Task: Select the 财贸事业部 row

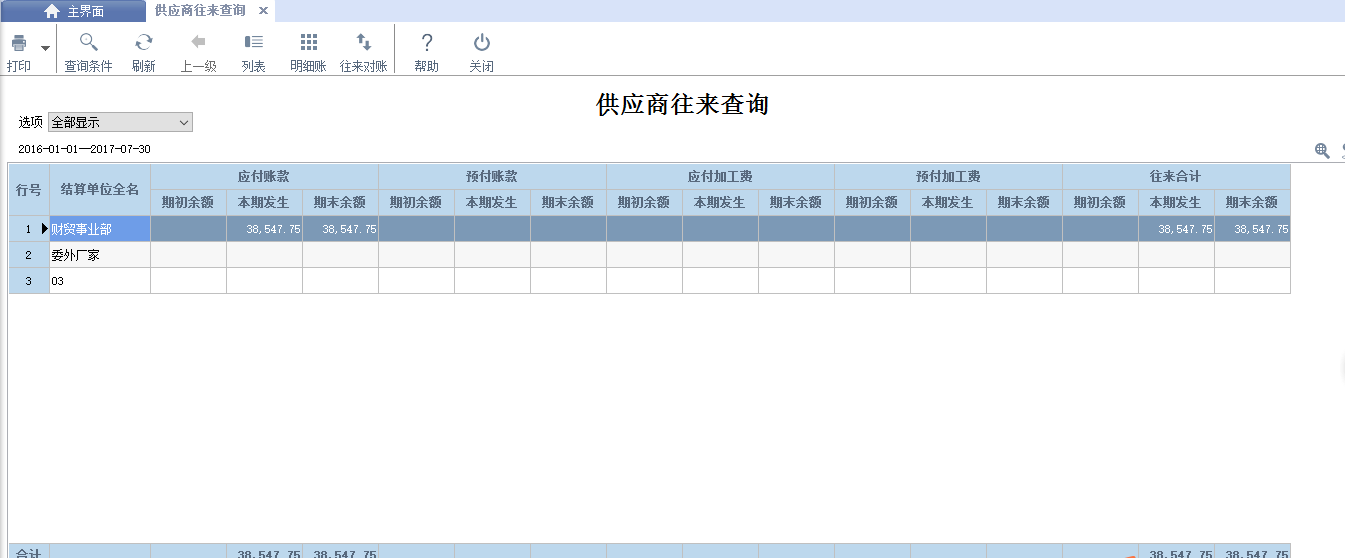Action: [99, 229]
